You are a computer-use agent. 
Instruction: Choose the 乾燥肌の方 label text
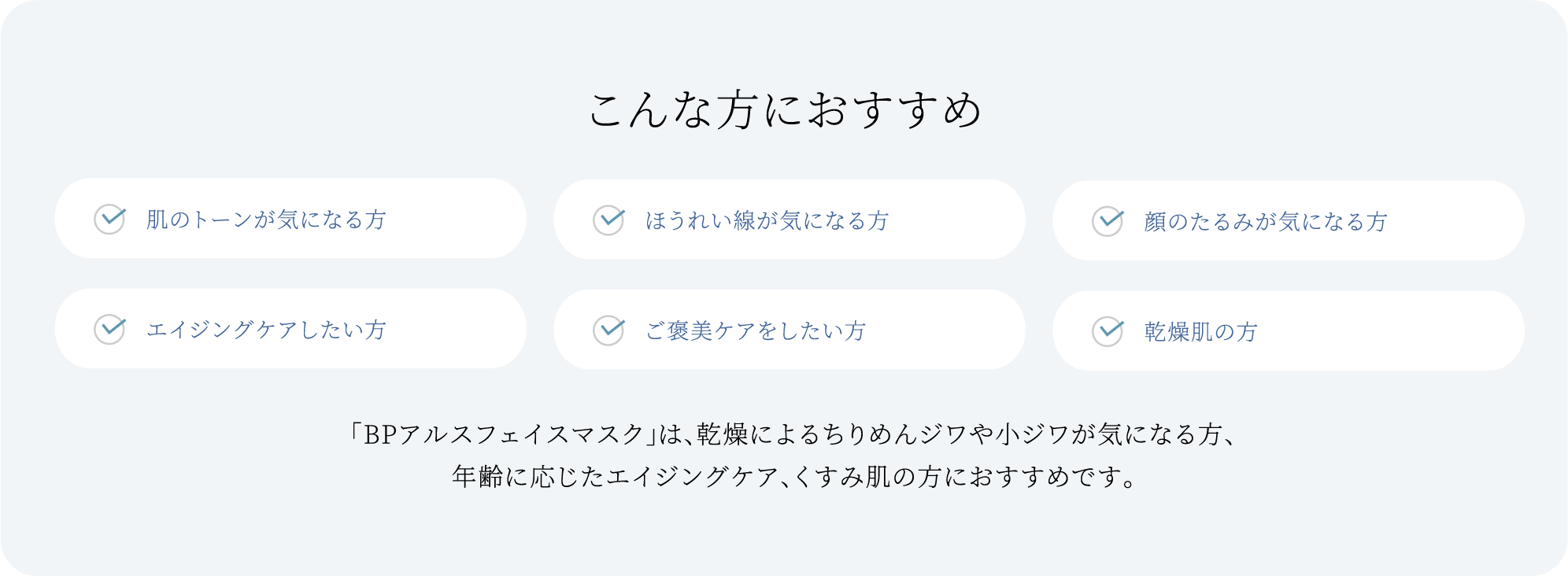pos(1200,332)
